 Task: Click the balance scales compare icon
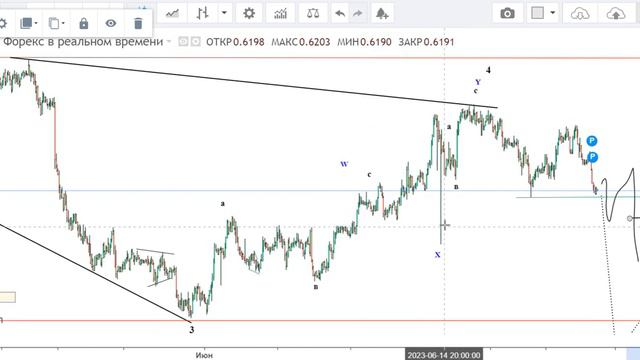click(313, 13)
